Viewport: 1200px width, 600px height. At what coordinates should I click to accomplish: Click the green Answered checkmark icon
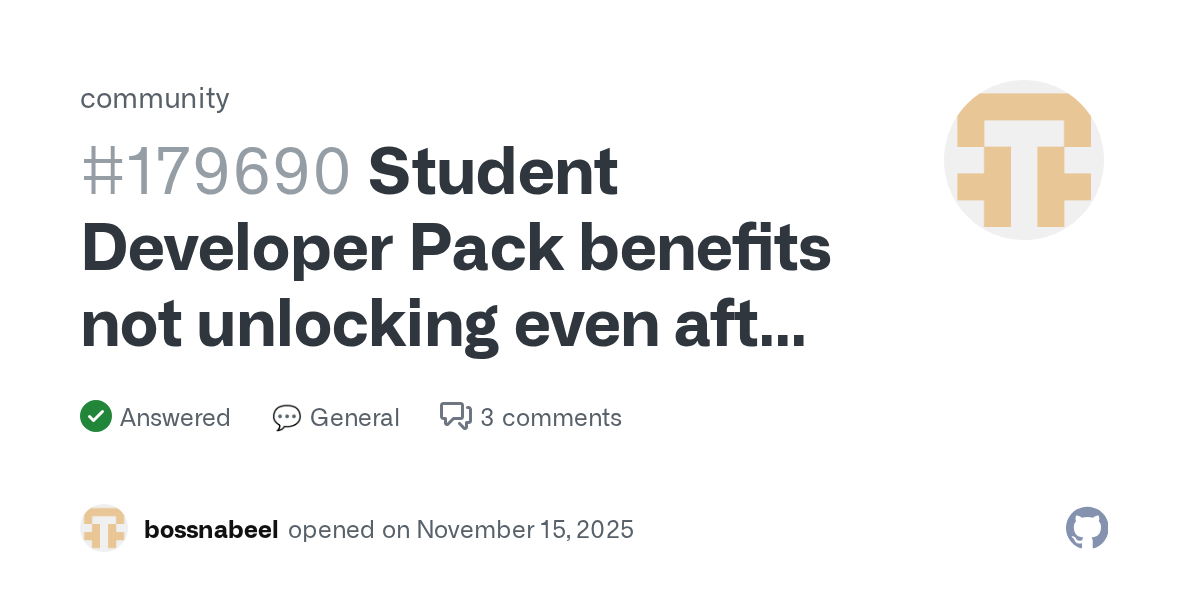click(x=95, y=416)
